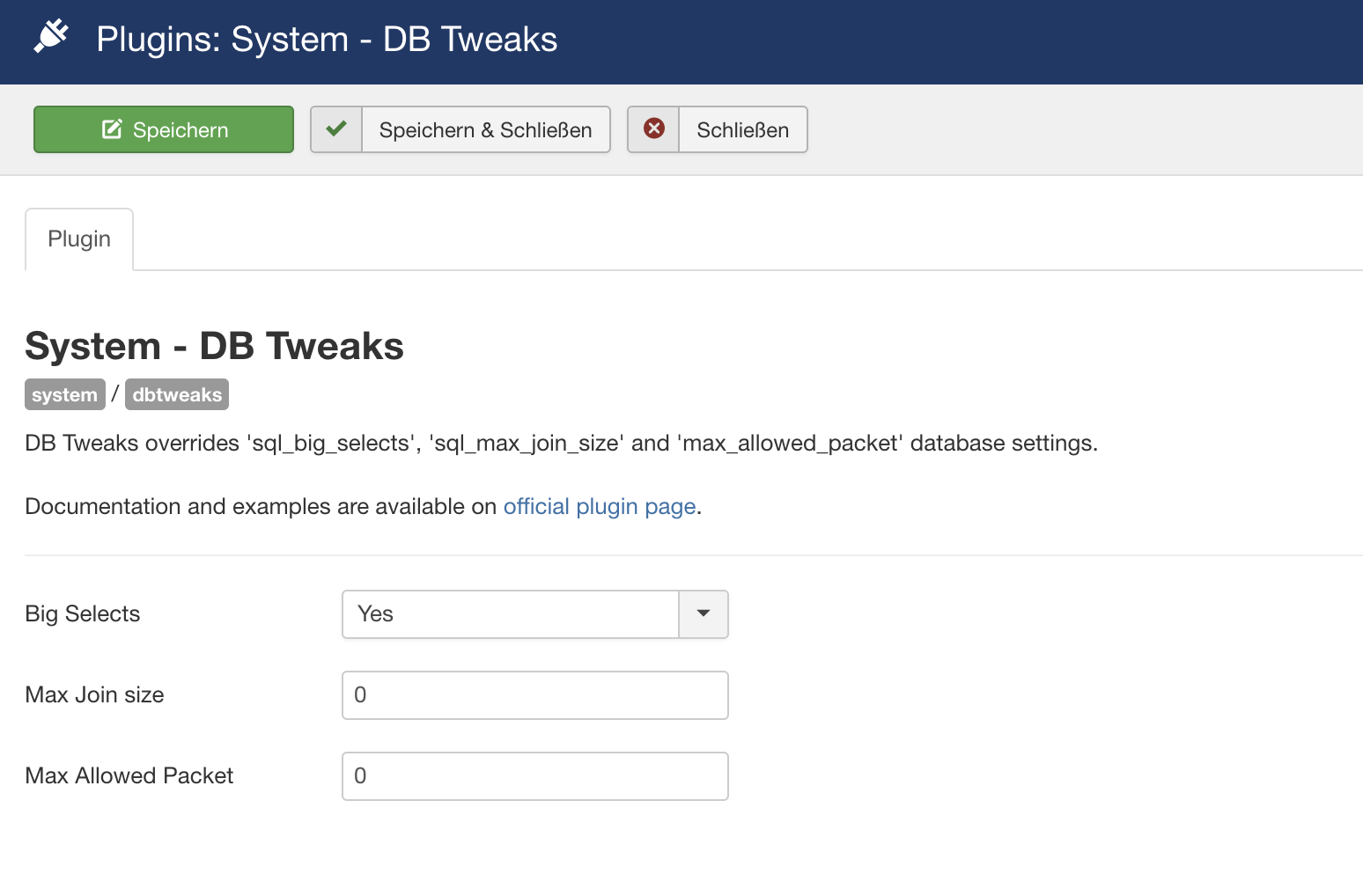Switch to the Plugin tab
This screenshot has height=896, width=1363.
[x=79, y=239]
